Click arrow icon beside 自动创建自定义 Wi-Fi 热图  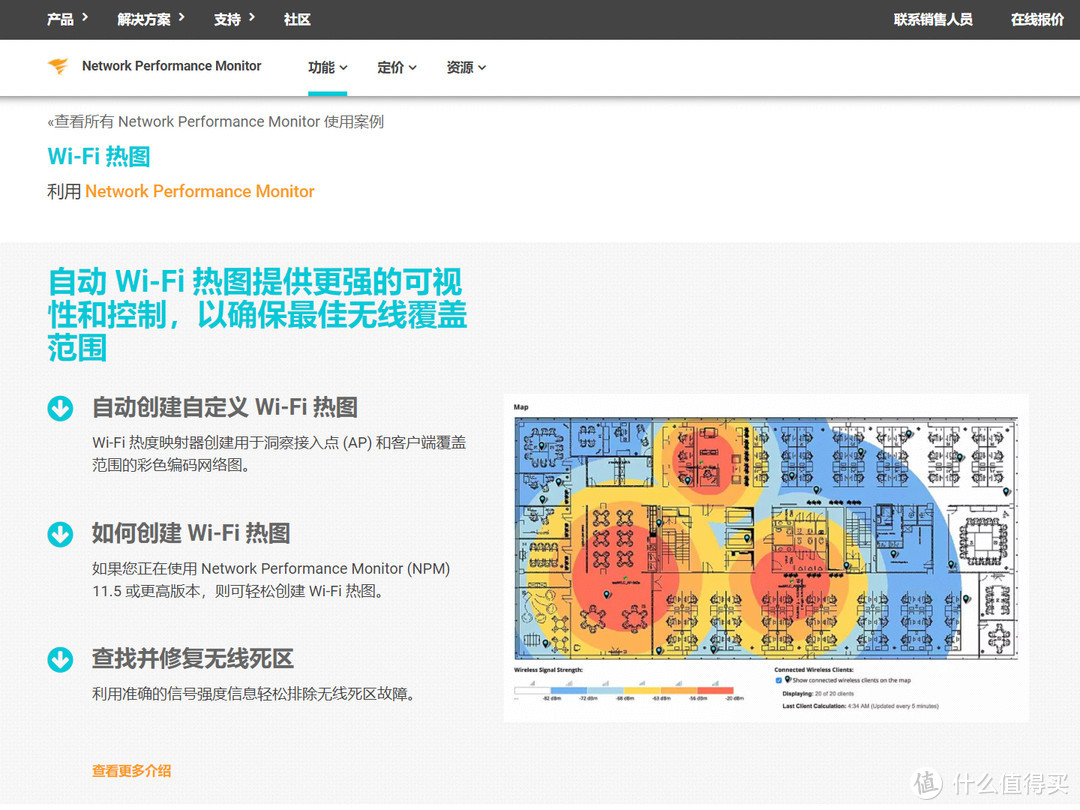(60, 408)
